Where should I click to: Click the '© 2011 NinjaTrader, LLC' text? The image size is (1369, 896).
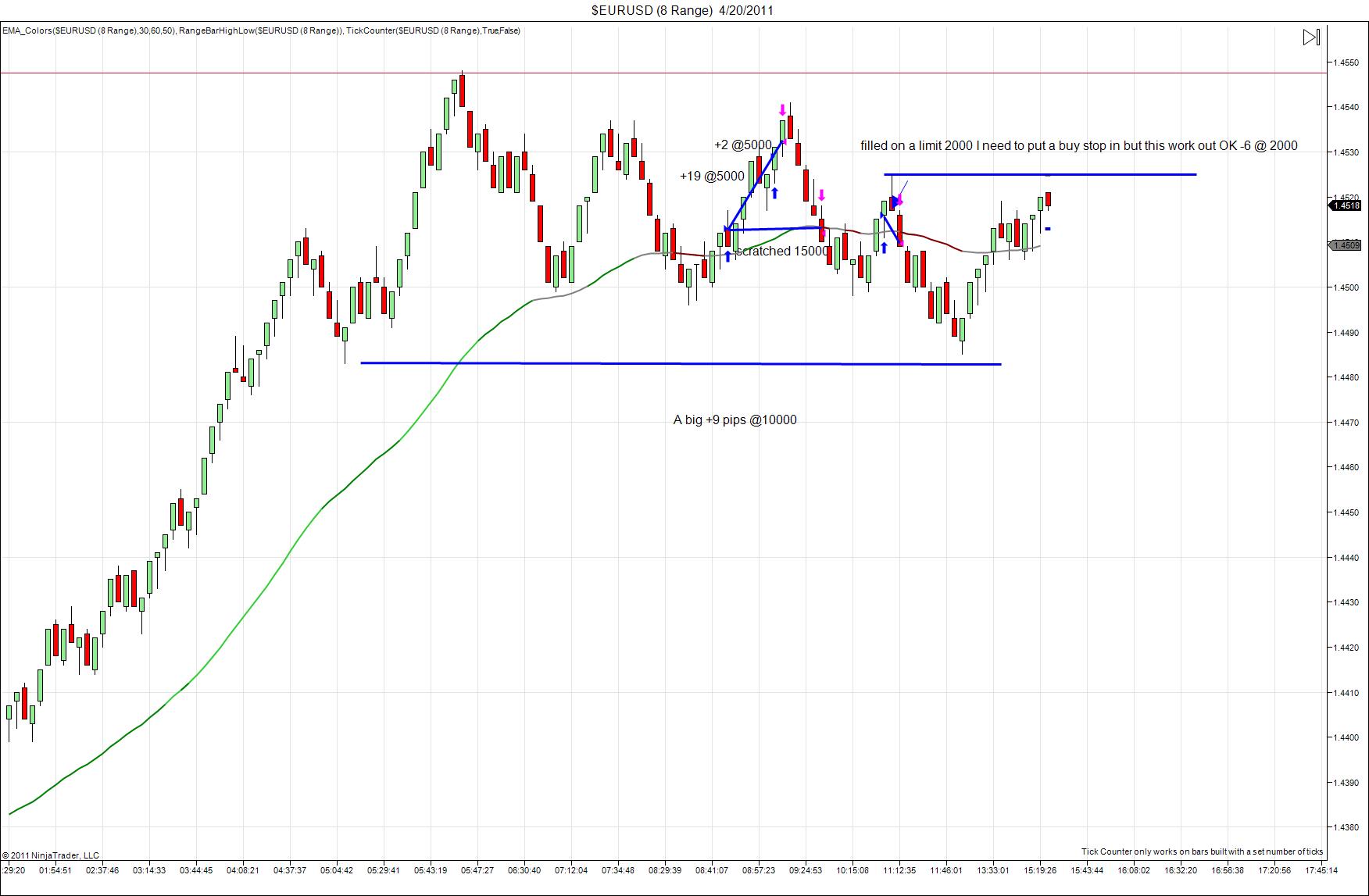[x=51, y=855]
